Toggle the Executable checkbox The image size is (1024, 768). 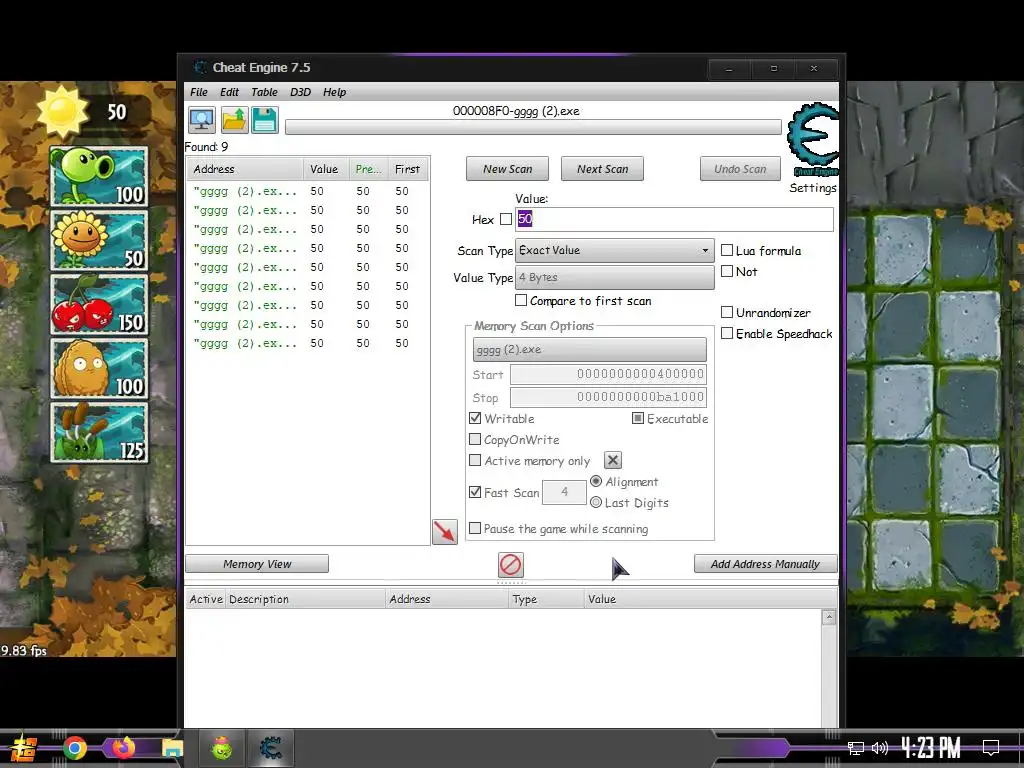click(x=638, y=418)
